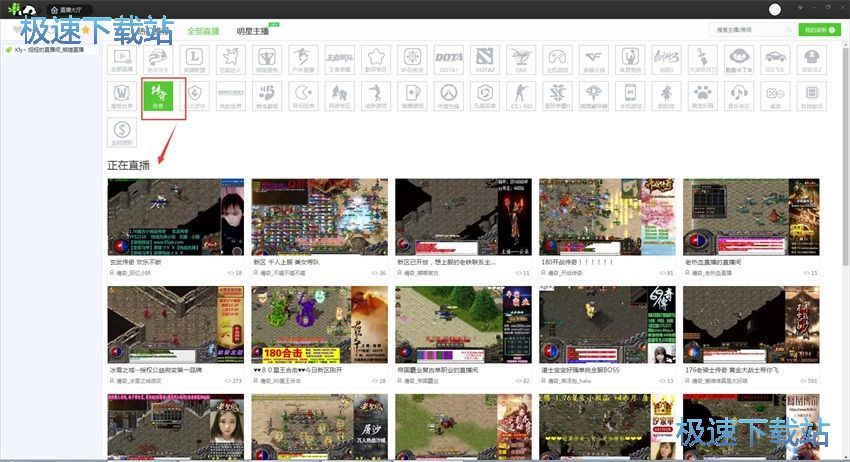Screen dimensions: 850x462
Task: Open the 新区已开放 stream thumbnail
Action: (463, 217)
